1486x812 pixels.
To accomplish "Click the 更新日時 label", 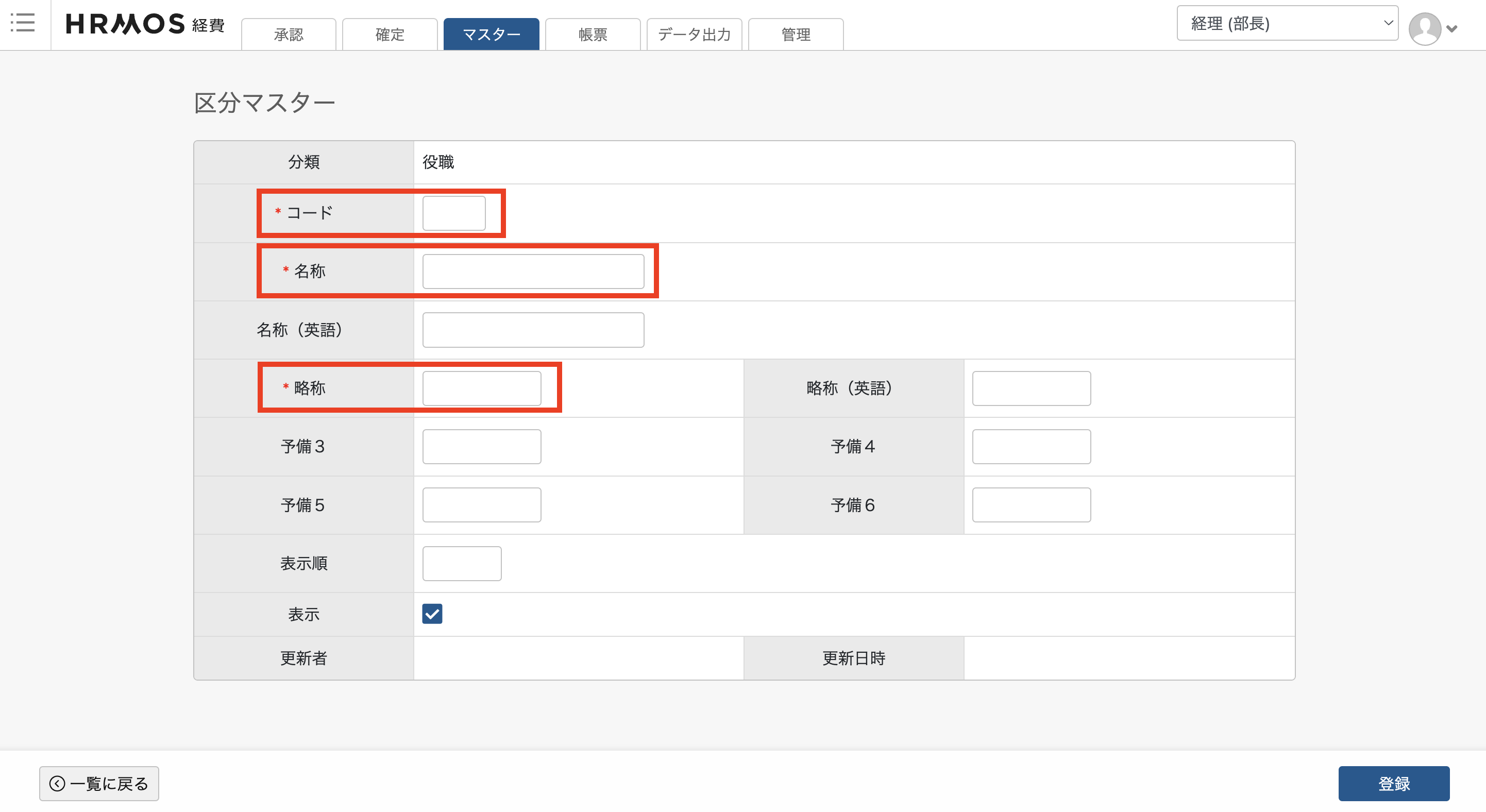I will (x=854, y=658).
